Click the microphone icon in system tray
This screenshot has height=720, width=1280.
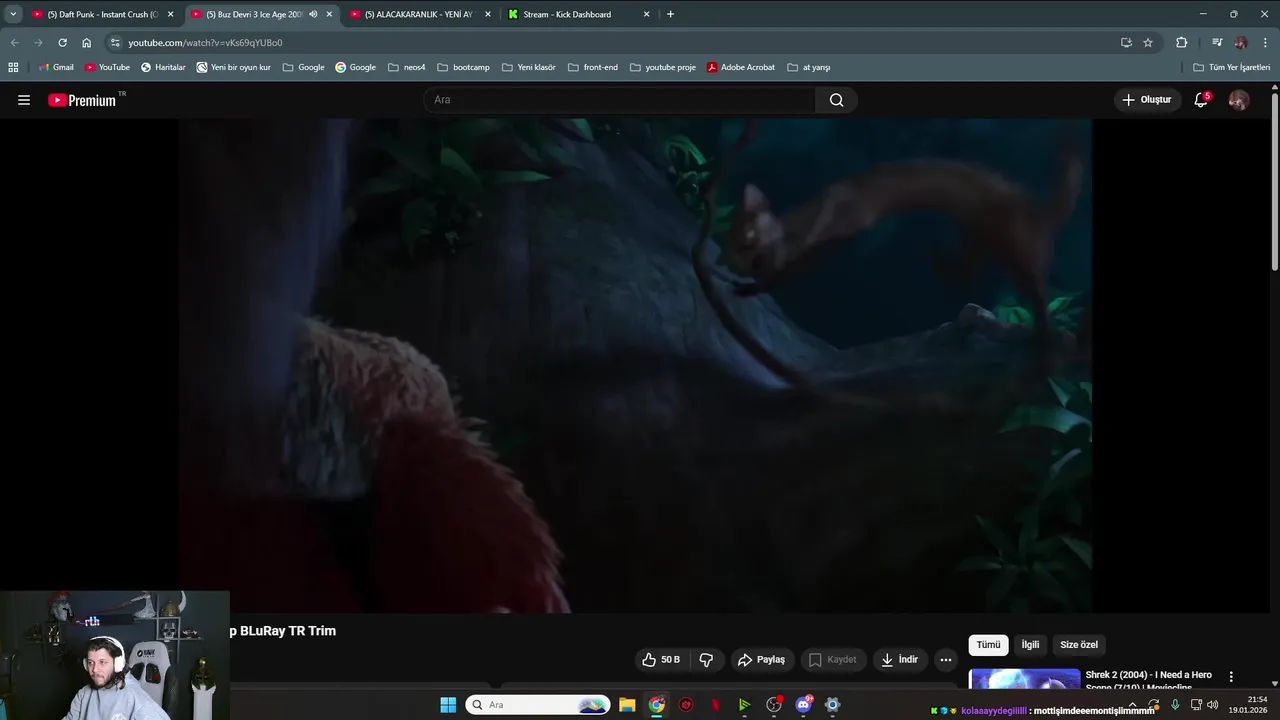1175,705
